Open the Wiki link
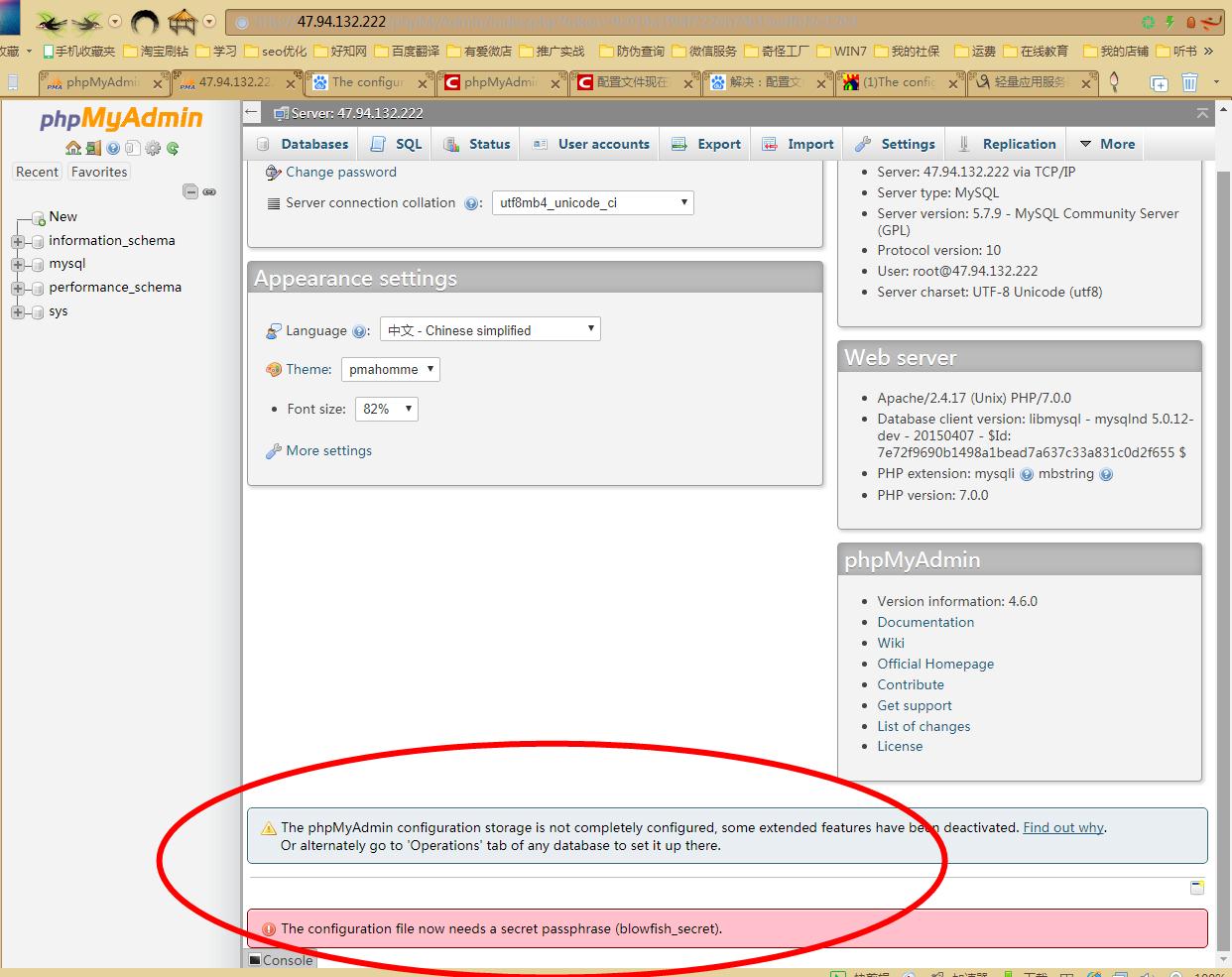The image size is (1232, 977). tap(891, 644)
